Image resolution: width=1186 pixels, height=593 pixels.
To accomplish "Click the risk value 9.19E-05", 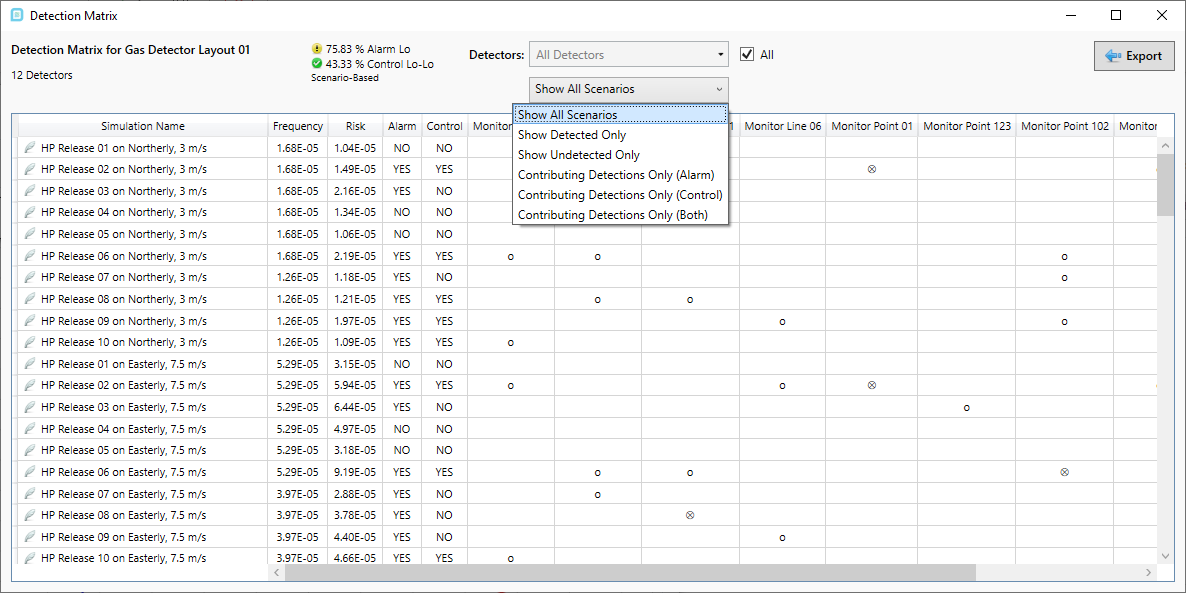I will point(355,472).
